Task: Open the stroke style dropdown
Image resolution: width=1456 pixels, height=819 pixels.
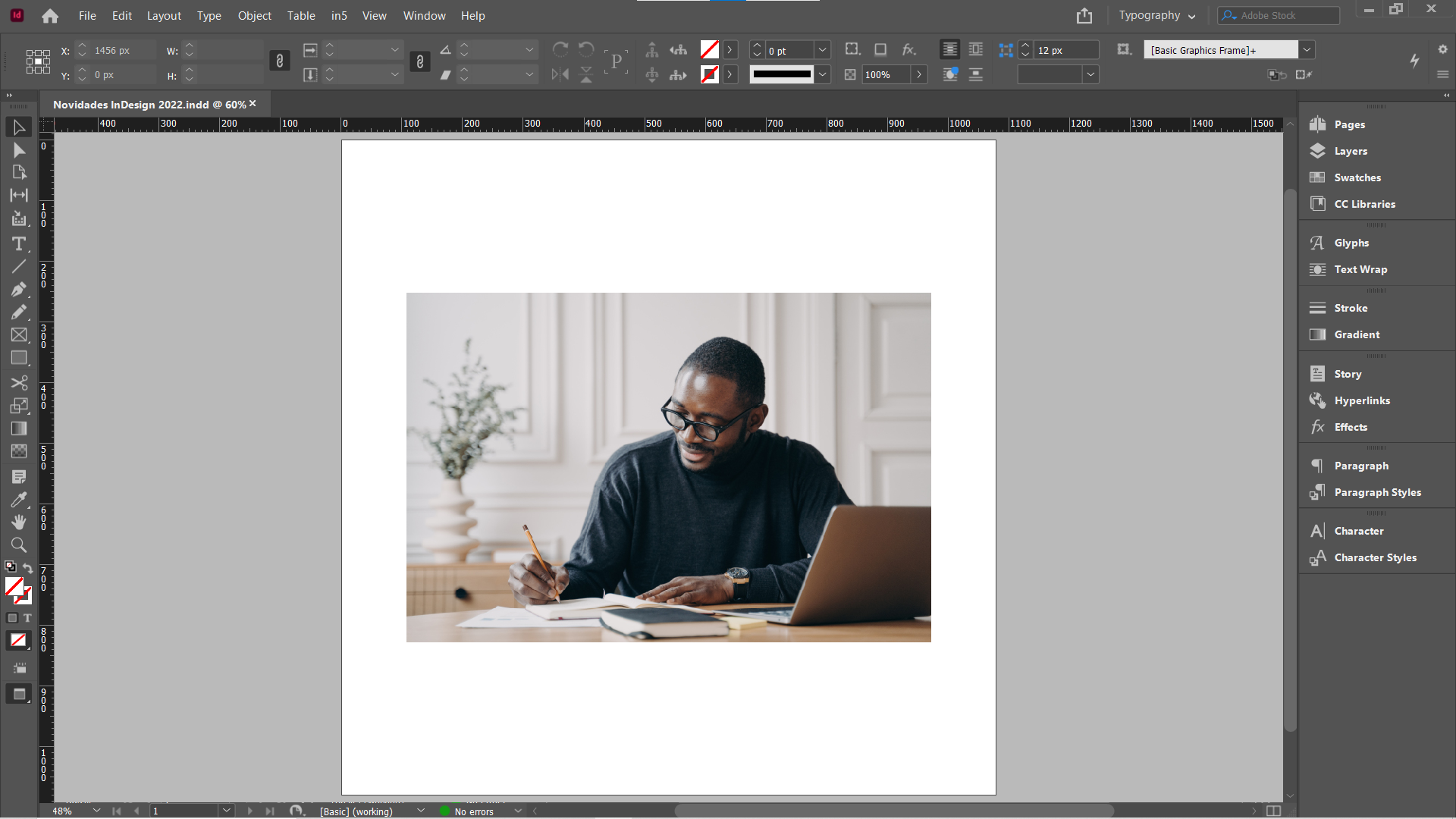Action: click(823, 74)
